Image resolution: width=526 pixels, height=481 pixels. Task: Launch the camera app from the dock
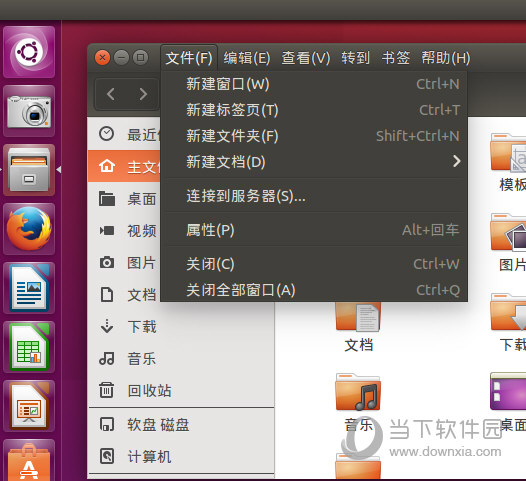coord(29,111)
